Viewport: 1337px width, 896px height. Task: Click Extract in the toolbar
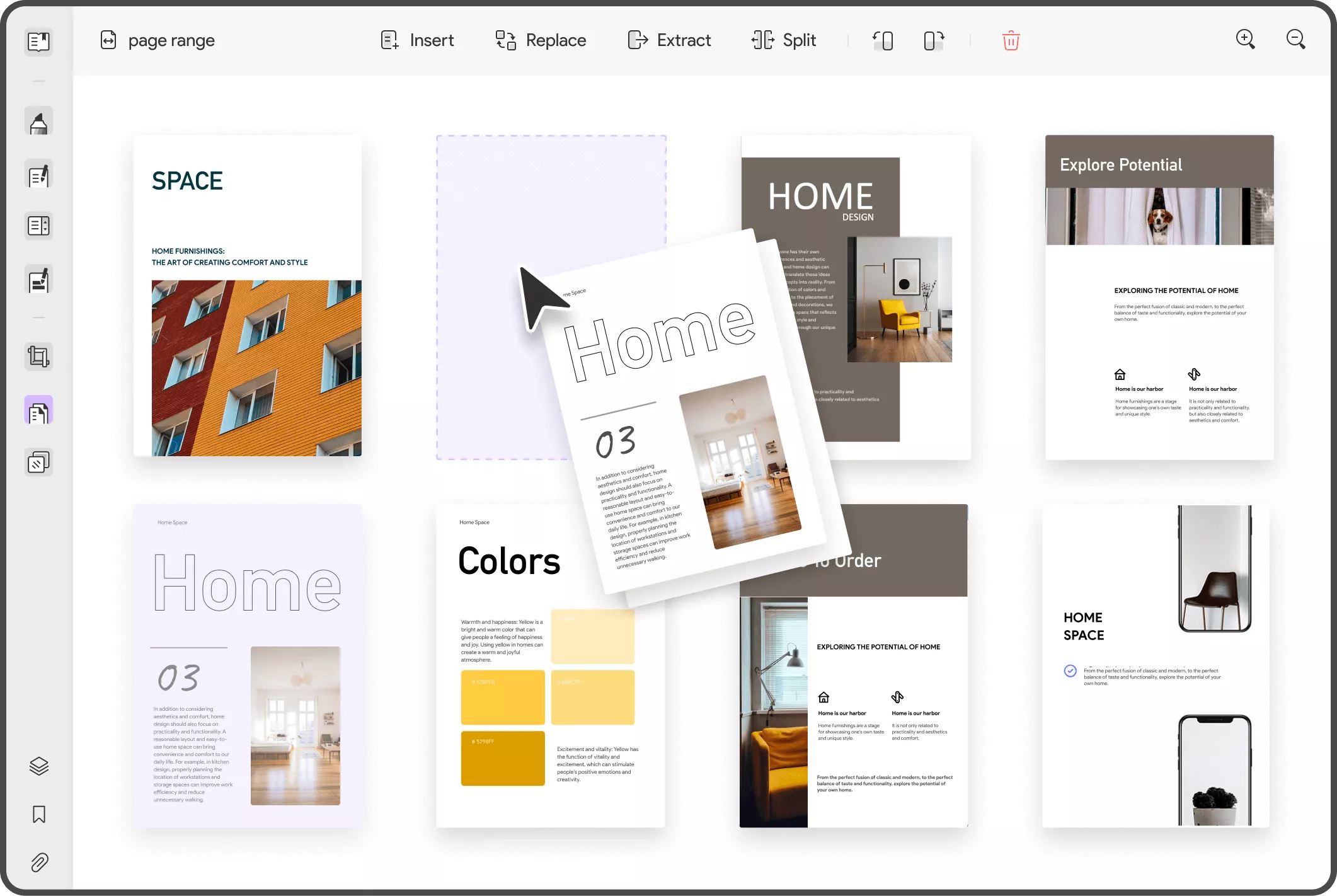tap(669, 41)
